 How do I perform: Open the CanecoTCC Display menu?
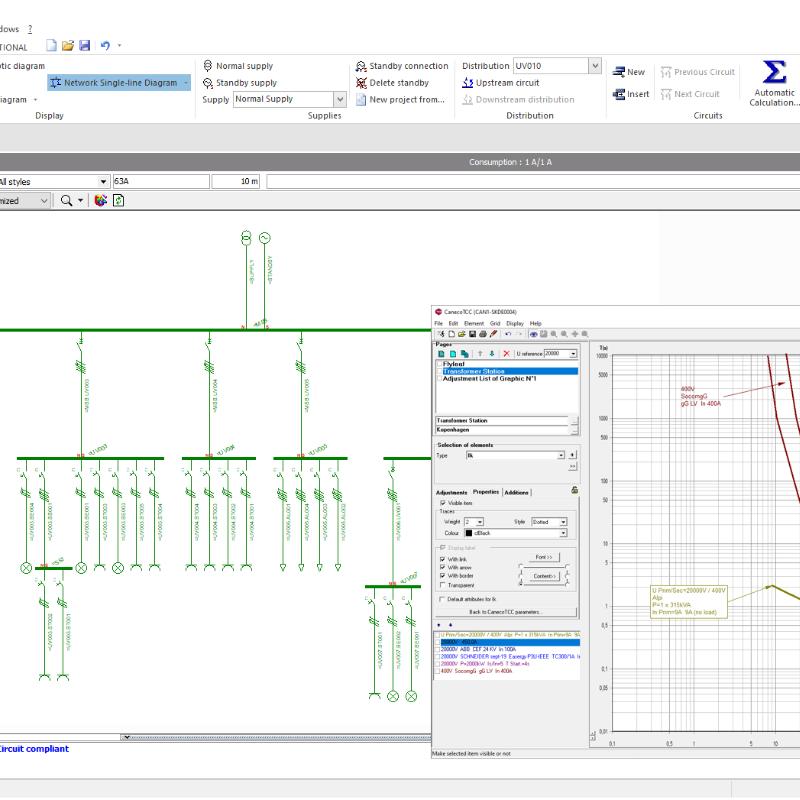point(515,323)
